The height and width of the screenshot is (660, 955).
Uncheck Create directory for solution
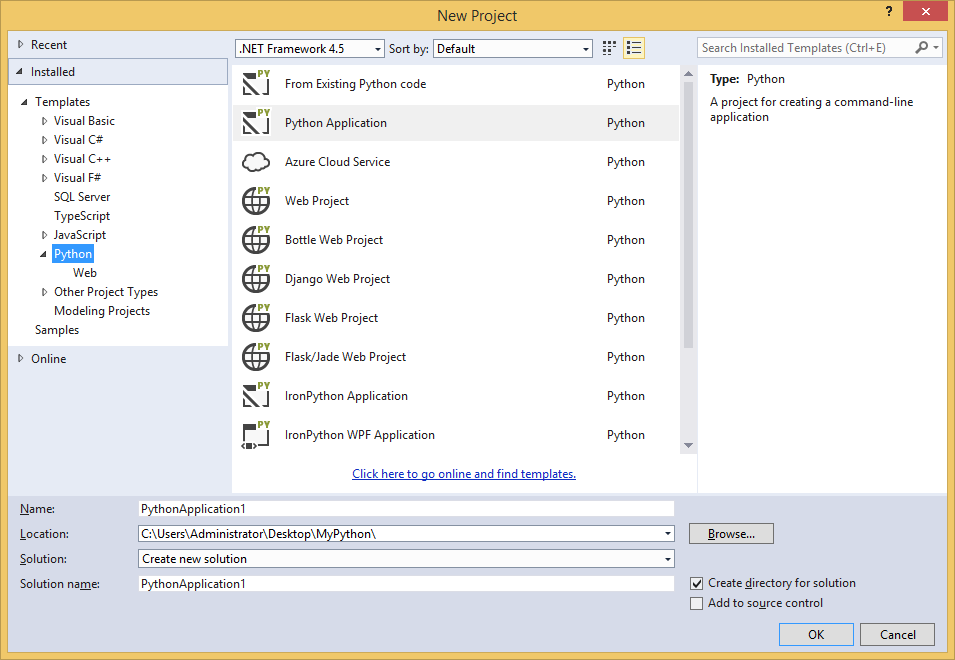pyautogui.click(x=697, y=583)
